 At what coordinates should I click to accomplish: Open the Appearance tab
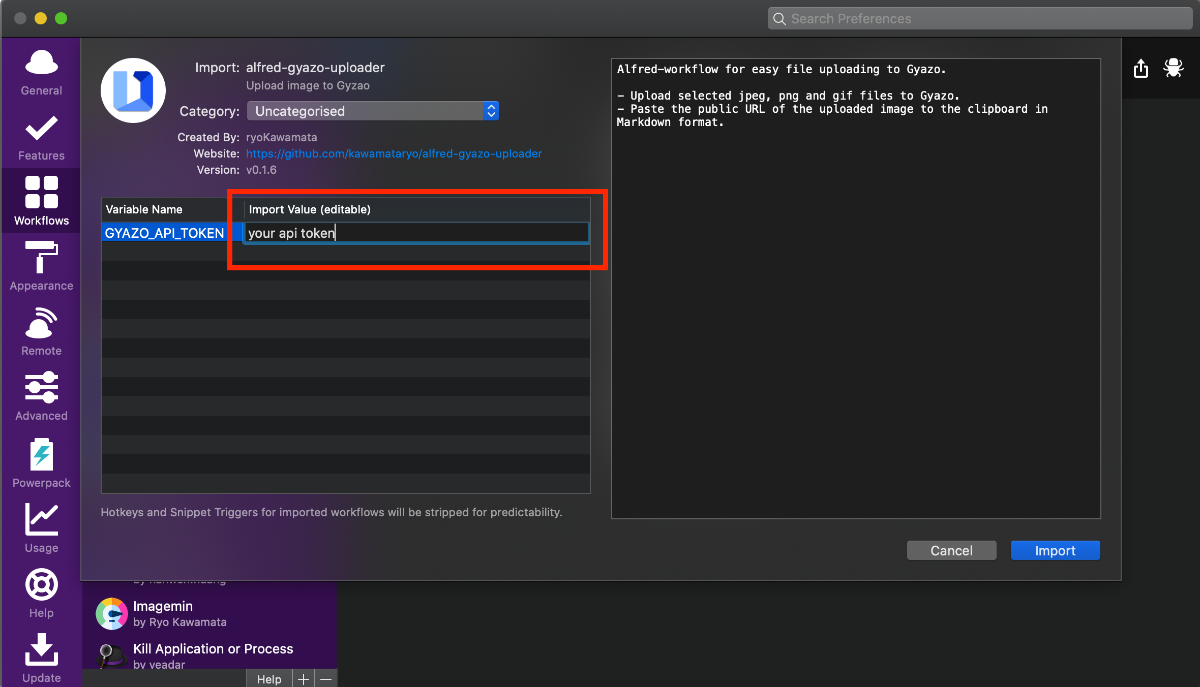(41, 267)
